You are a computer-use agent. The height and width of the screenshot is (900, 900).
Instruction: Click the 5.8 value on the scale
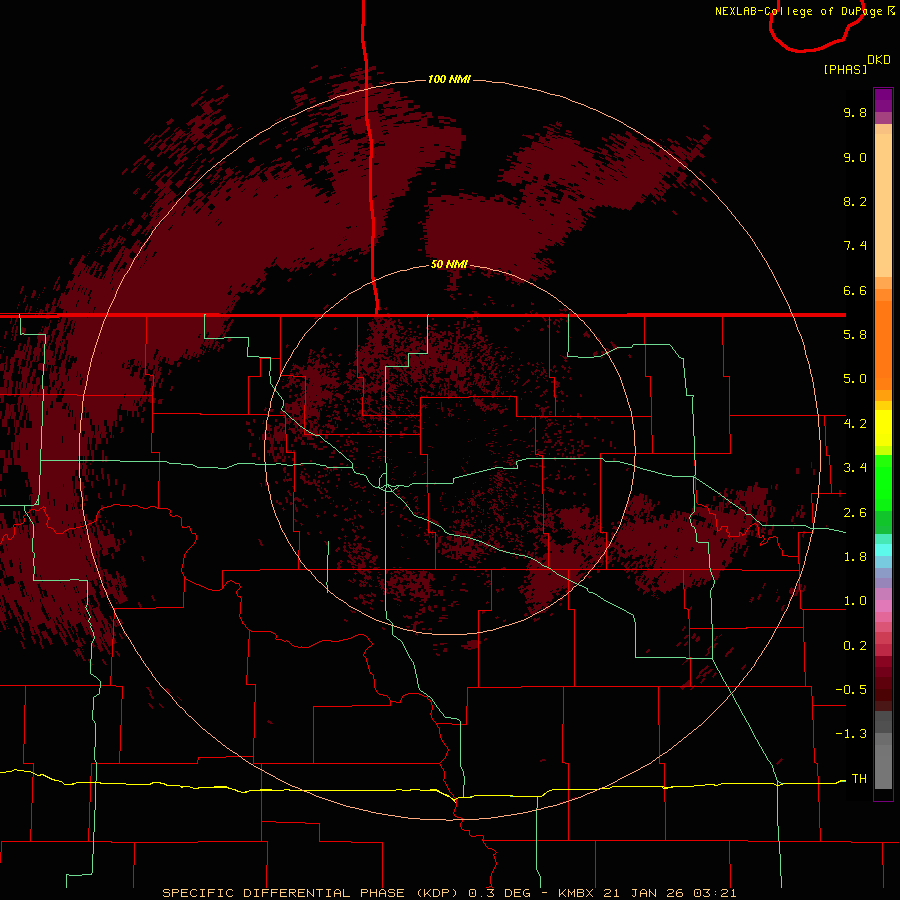pyautogui.click(x=855, y=335)
